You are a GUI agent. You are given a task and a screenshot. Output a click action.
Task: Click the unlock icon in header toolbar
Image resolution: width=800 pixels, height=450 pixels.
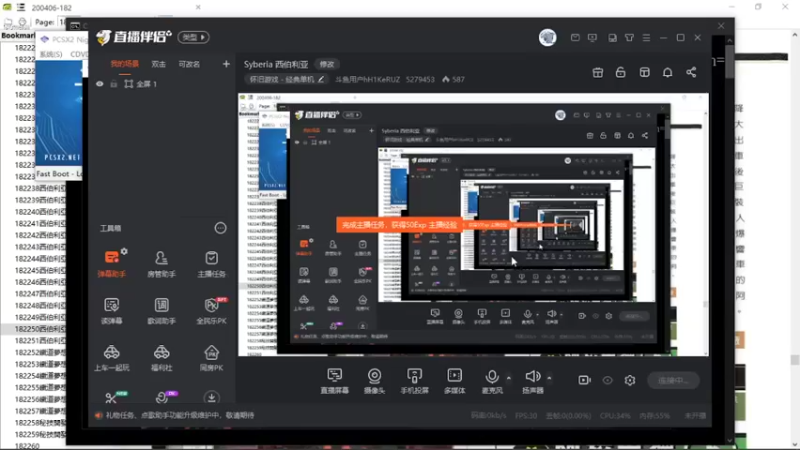pos(620,72)
